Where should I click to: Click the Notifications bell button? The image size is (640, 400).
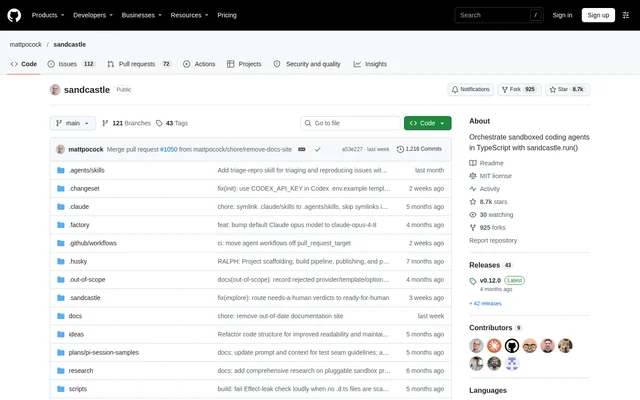click(x=470, y=89)
